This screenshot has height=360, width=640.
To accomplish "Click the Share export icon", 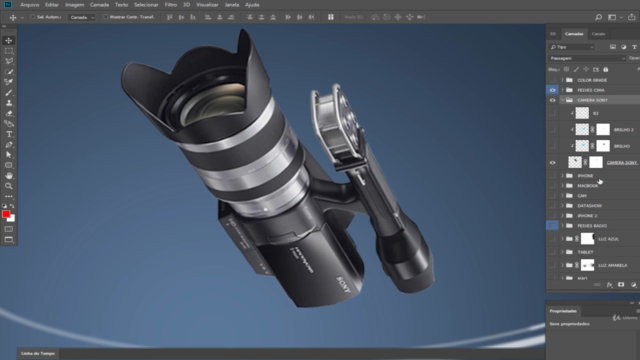I will click(631, 17).
